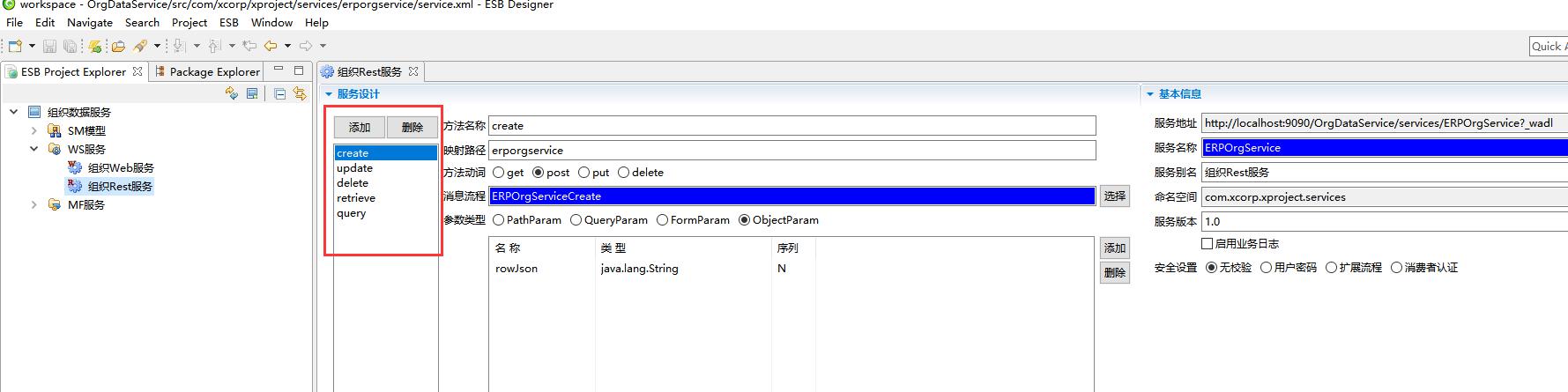Click the Save All toolbar icon
Viewport: 1568px width, 392px height.
(x=70, y=46)
